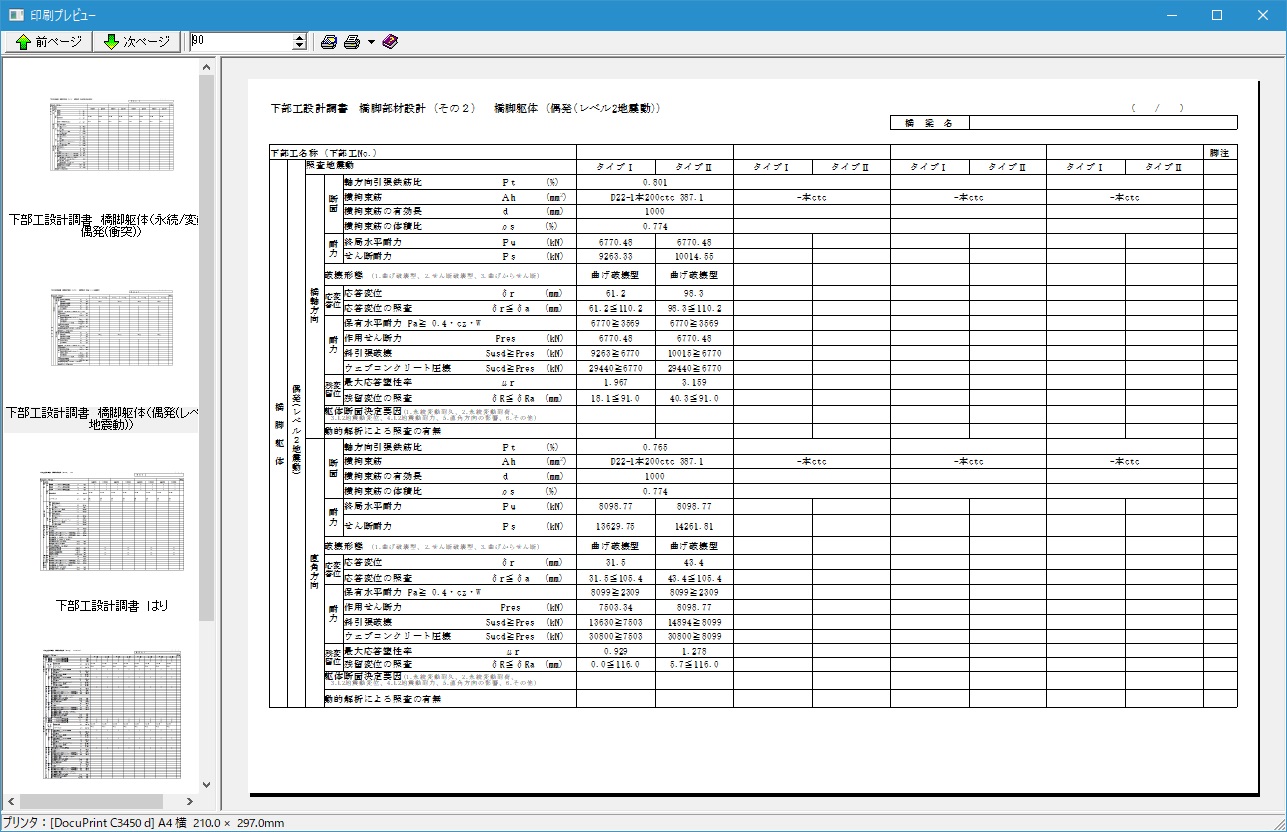The width and height of the screenshot is (1287, 832).
Task: Click the value 7503.34
Action: [x=615, y=607]
